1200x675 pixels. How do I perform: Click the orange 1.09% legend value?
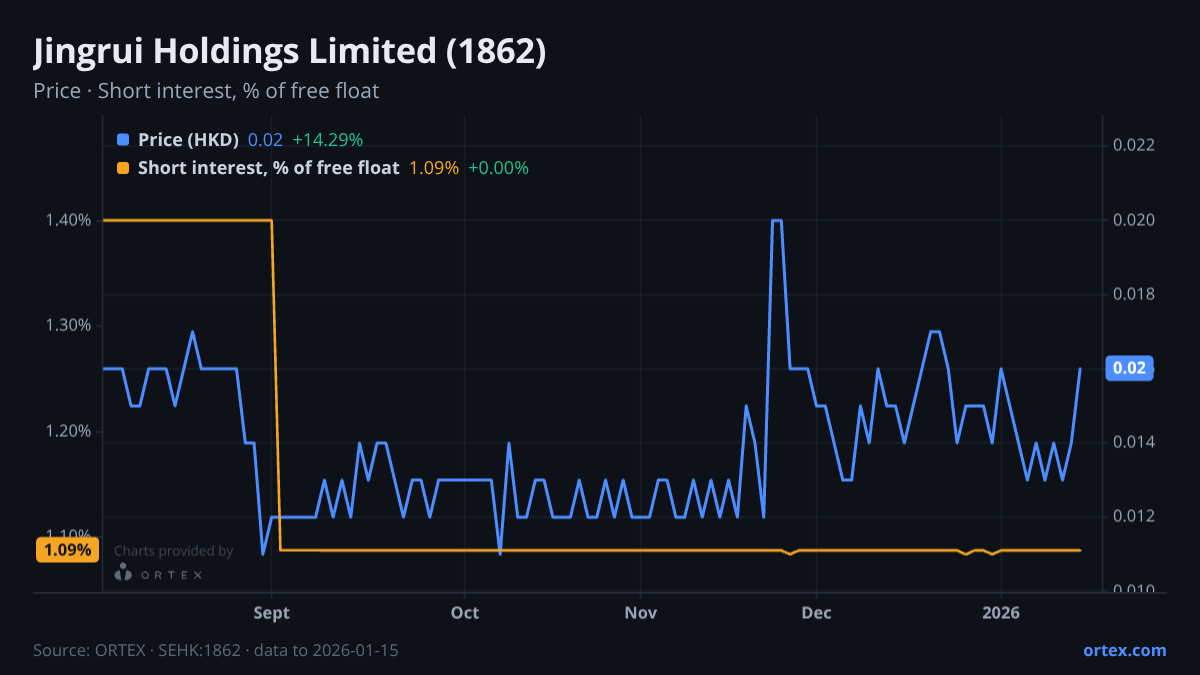pos(434,168)
